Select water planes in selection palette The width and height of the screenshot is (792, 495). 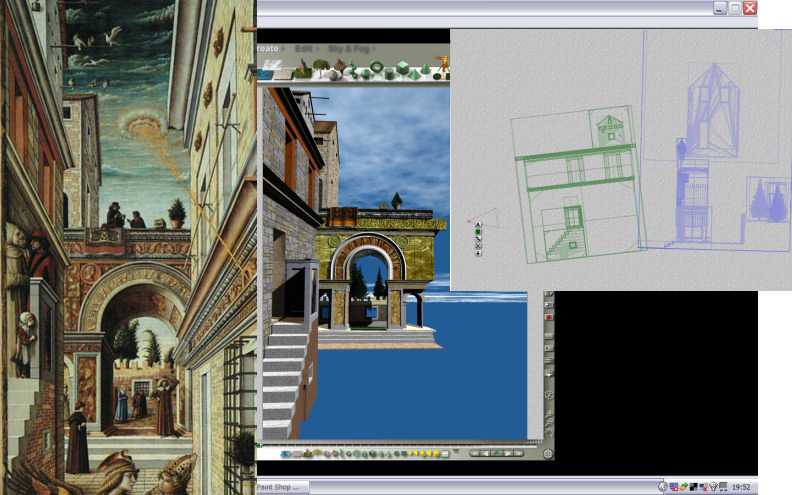pos(285,454)
